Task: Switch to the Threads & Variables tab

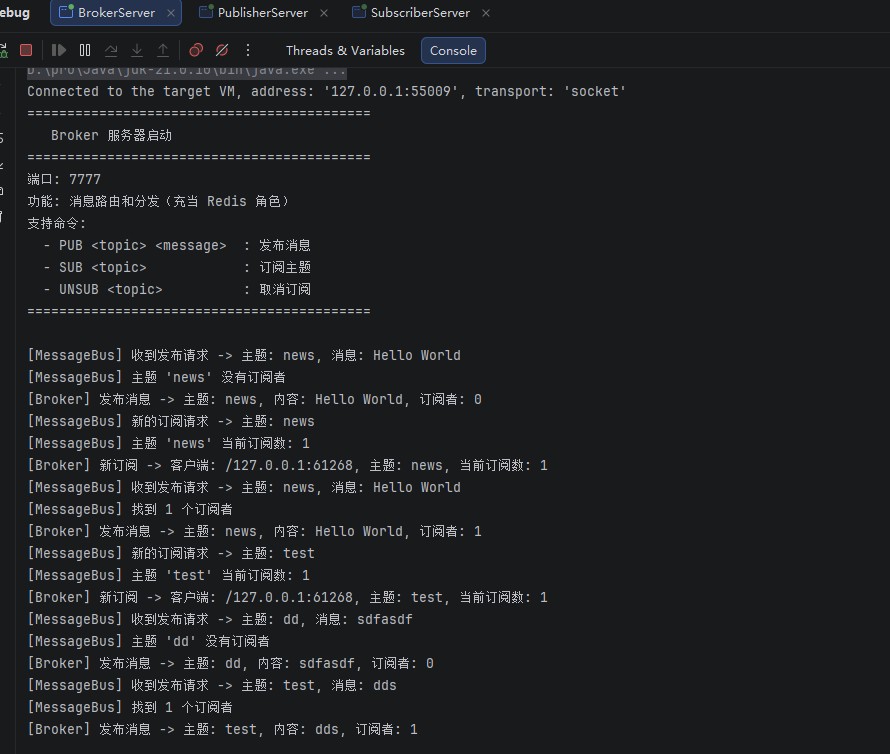Action: pyautogui.click(x=345, y=51)
